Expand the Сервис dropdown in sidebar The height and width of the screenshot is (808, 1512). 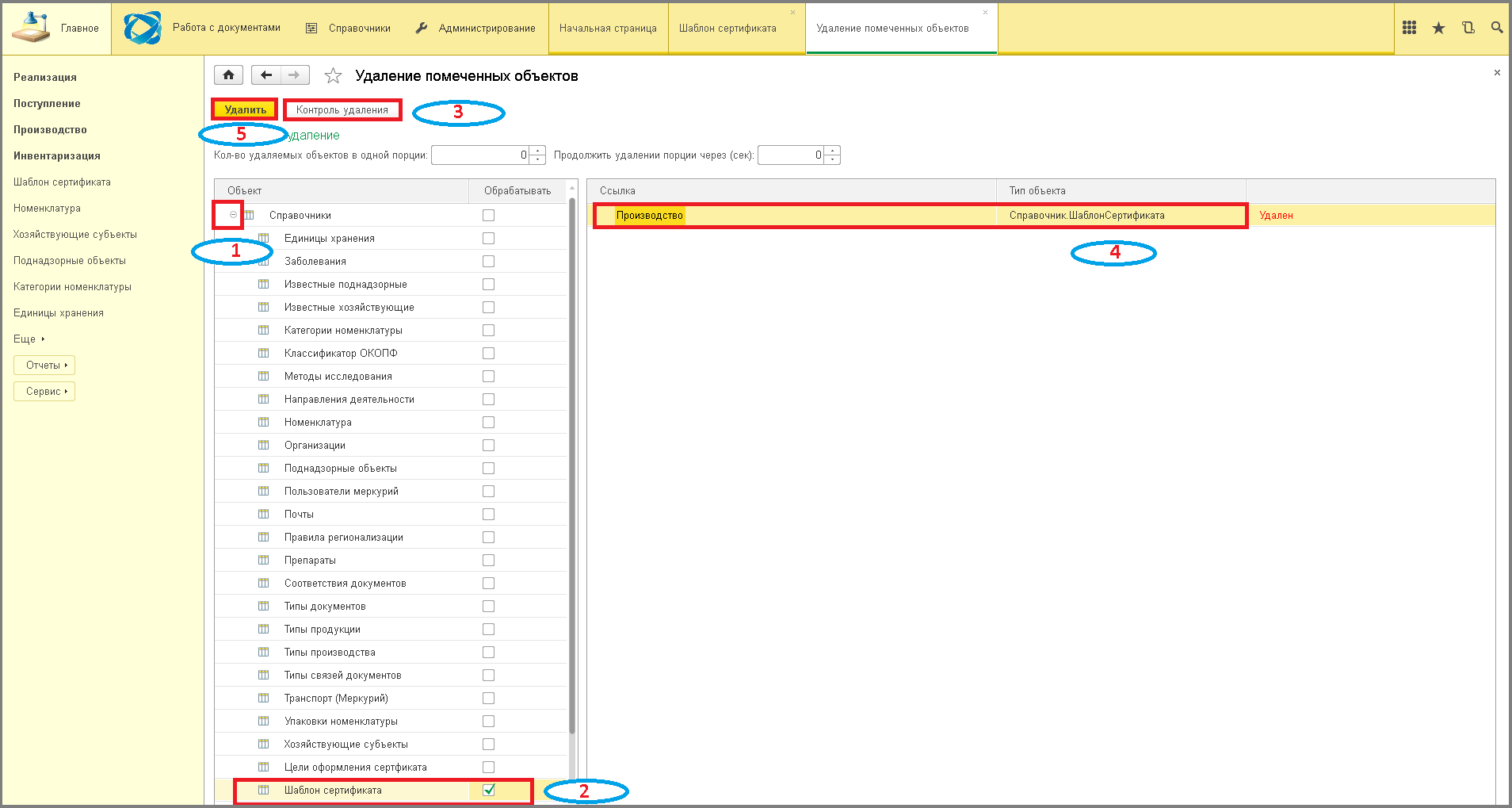click(x=44, y=392)
